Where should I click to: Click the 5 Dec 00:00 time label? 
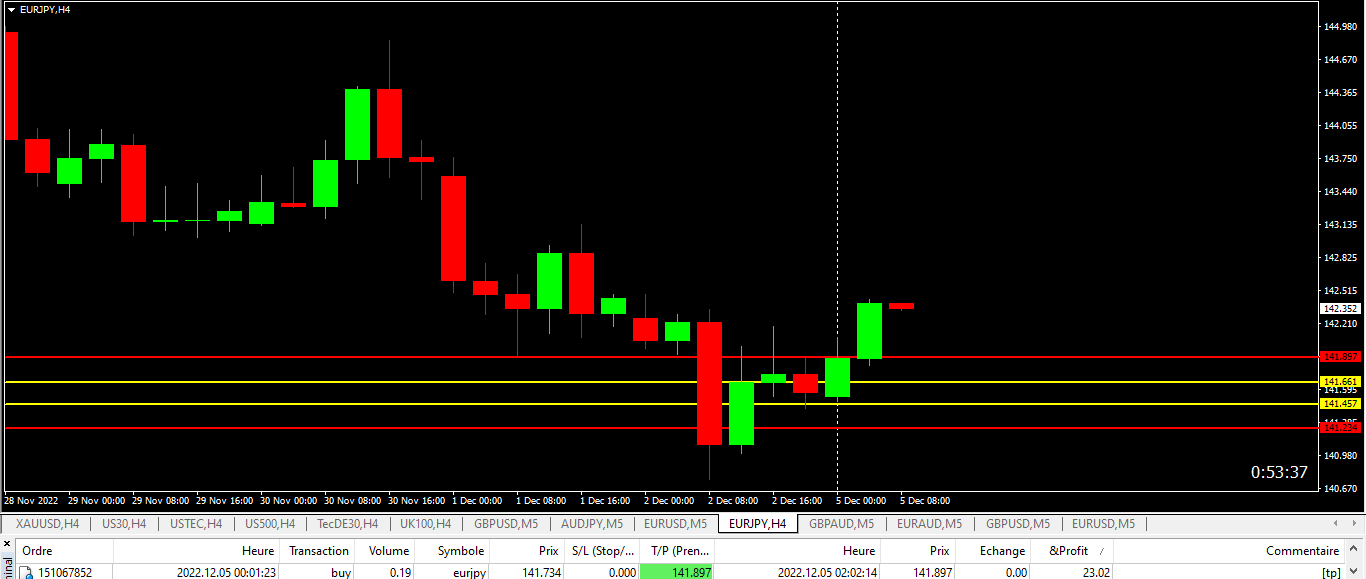(861, 500)
